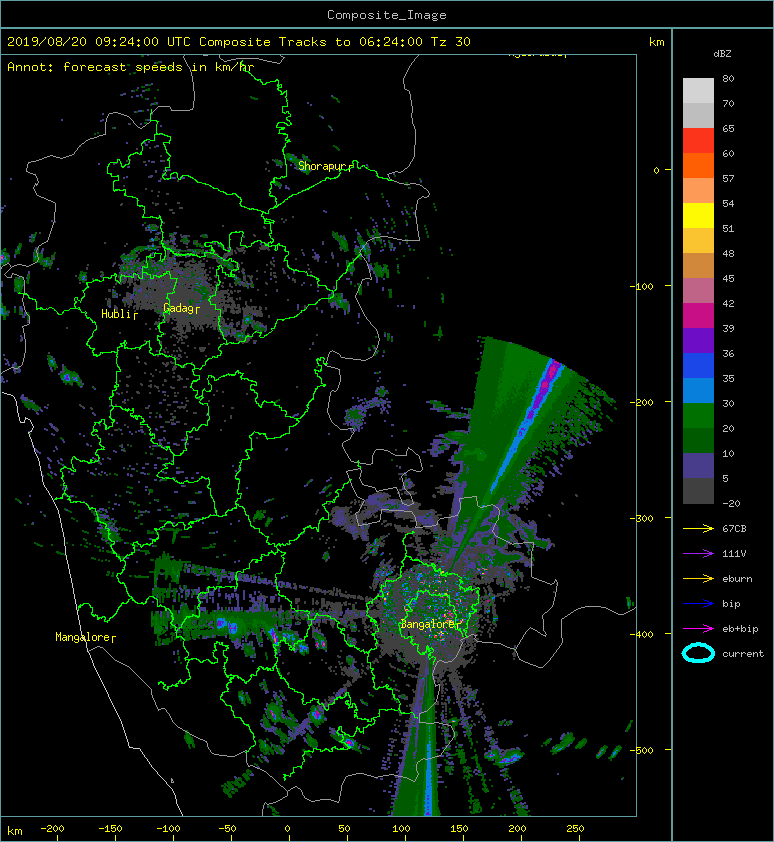
Task: Click the -100 tick on the right km axis
Action: [641, 286]
